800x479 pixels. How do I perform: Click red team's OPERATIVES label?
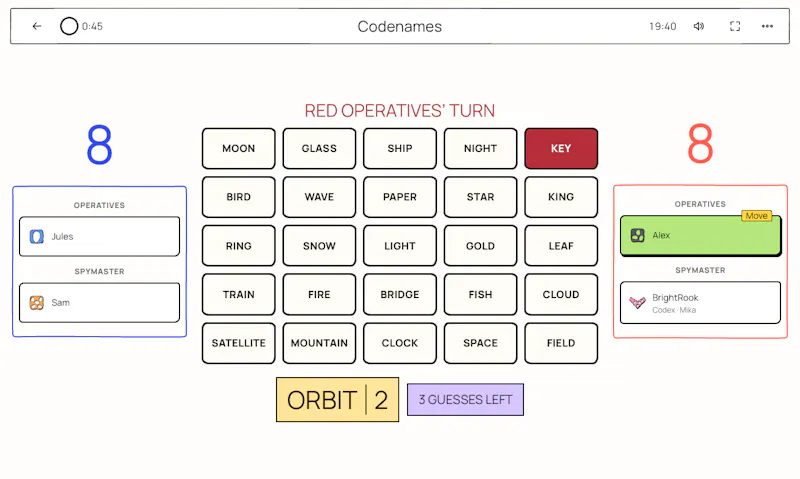tap(700, 204)
